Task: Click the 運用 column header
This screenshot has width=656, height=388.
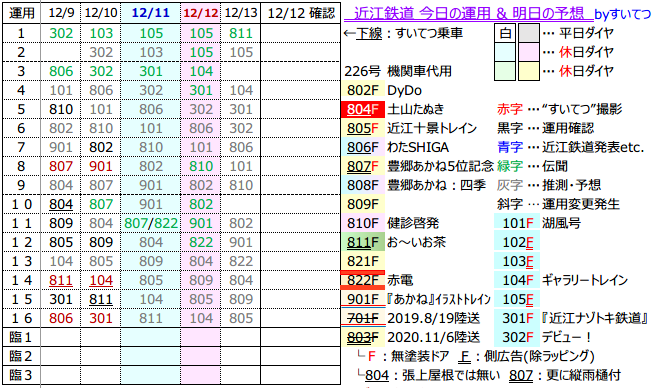Action: click(x=22, y=13)
